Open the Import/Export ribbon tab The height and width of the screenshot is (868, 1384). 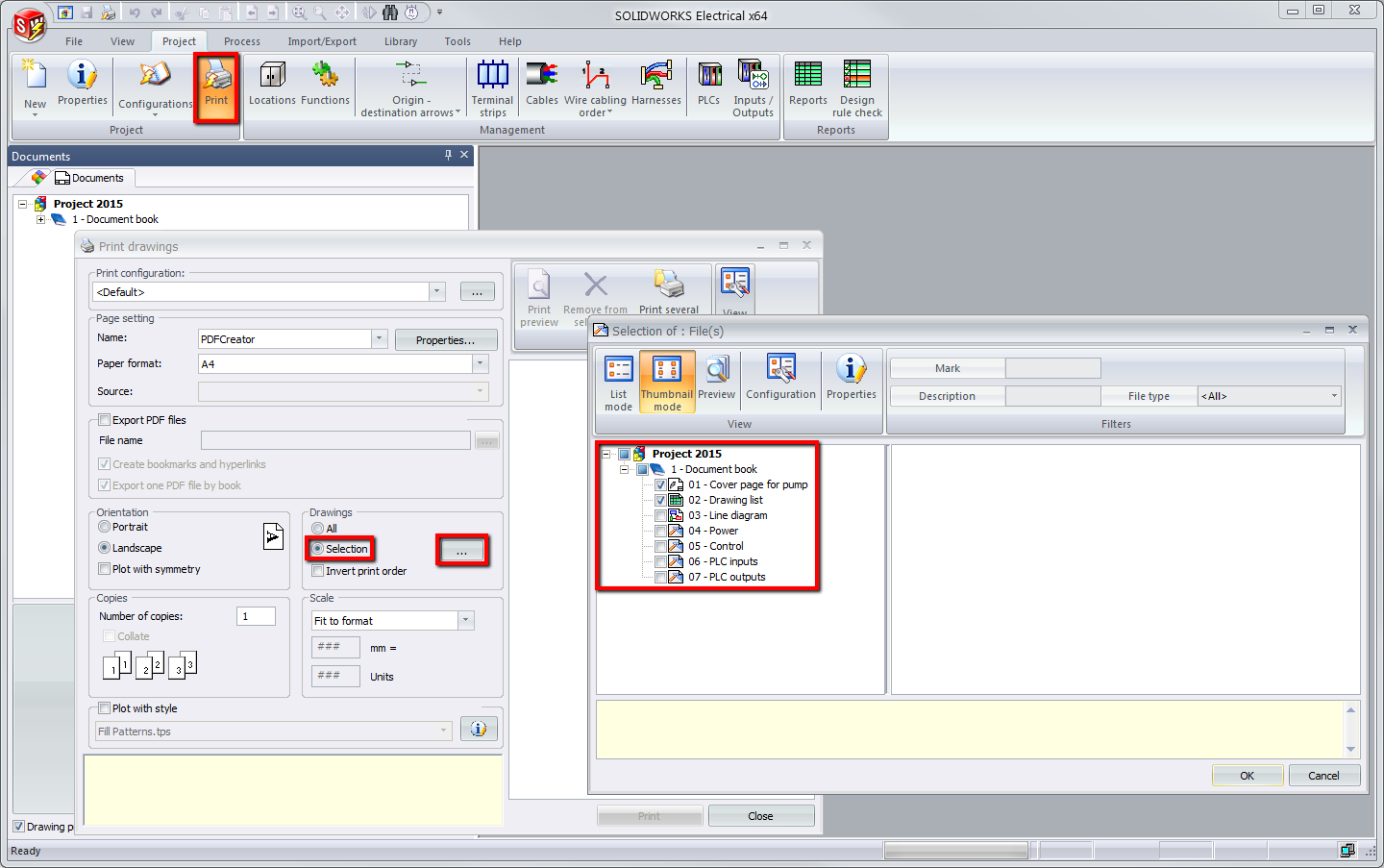322,41
